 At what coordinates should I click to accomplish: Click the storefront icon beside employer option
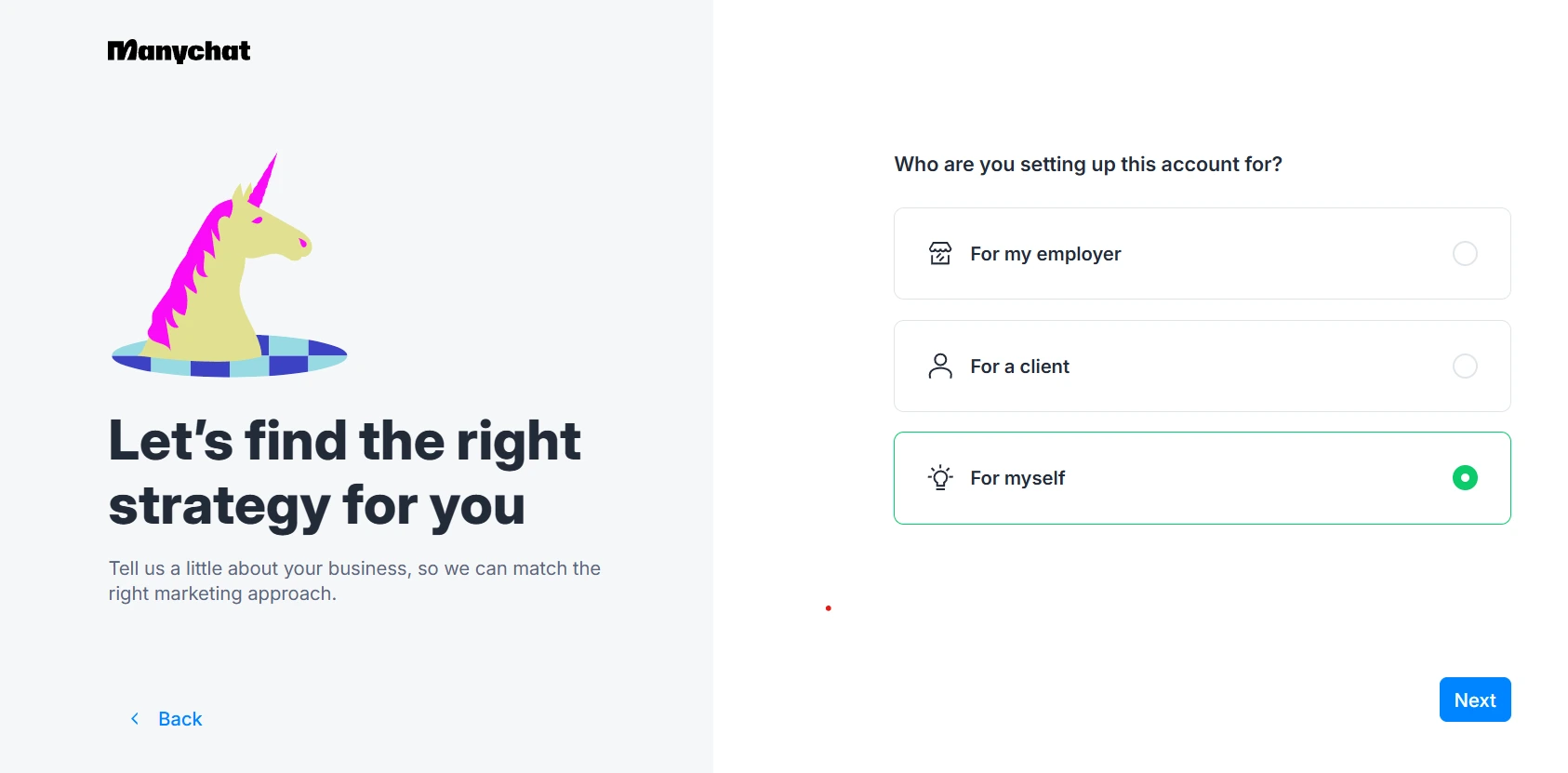click(940, 254)
